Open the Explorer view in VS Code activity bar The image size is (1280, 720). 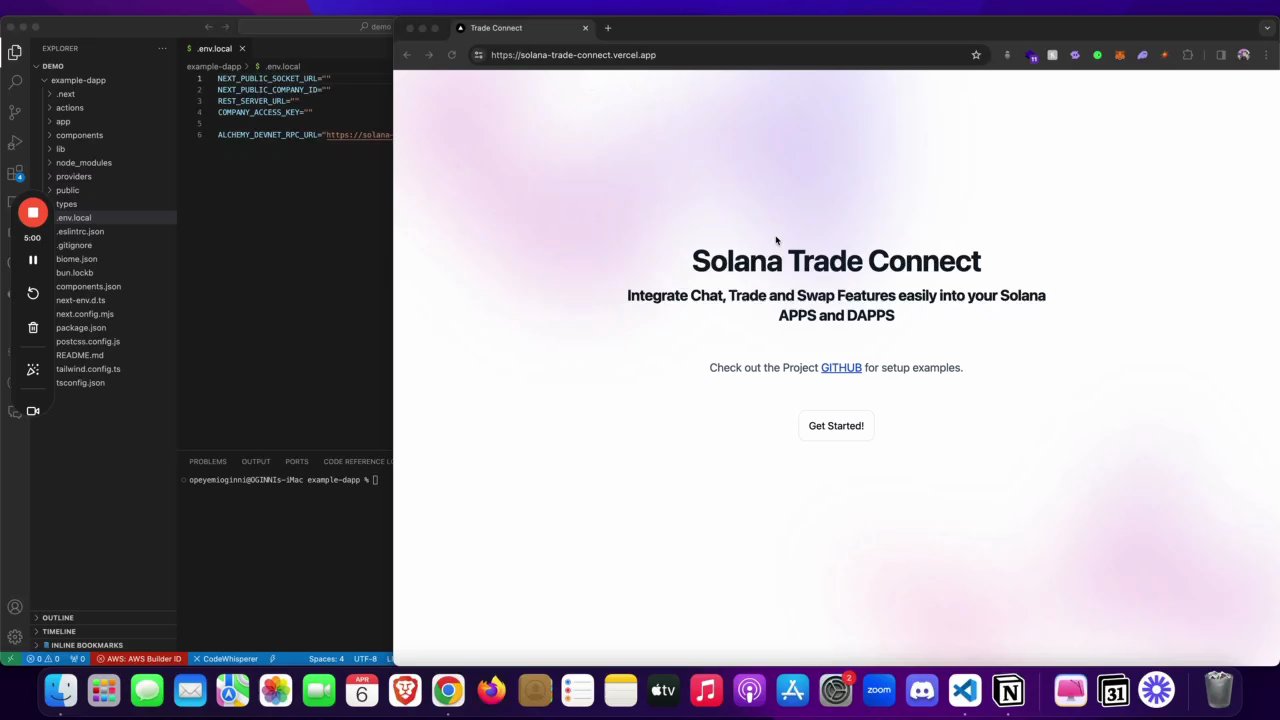pyautogui.click(x=15, y=52)
